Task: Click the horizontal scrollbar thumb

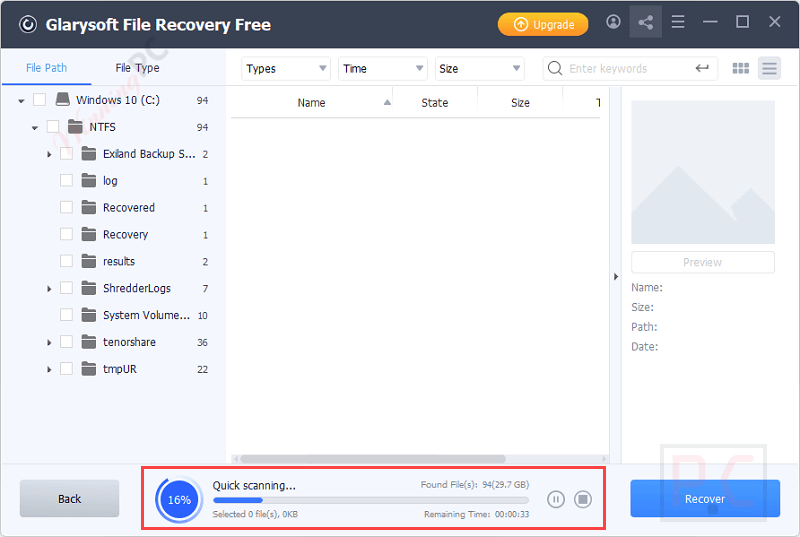Action: point(373,459)
